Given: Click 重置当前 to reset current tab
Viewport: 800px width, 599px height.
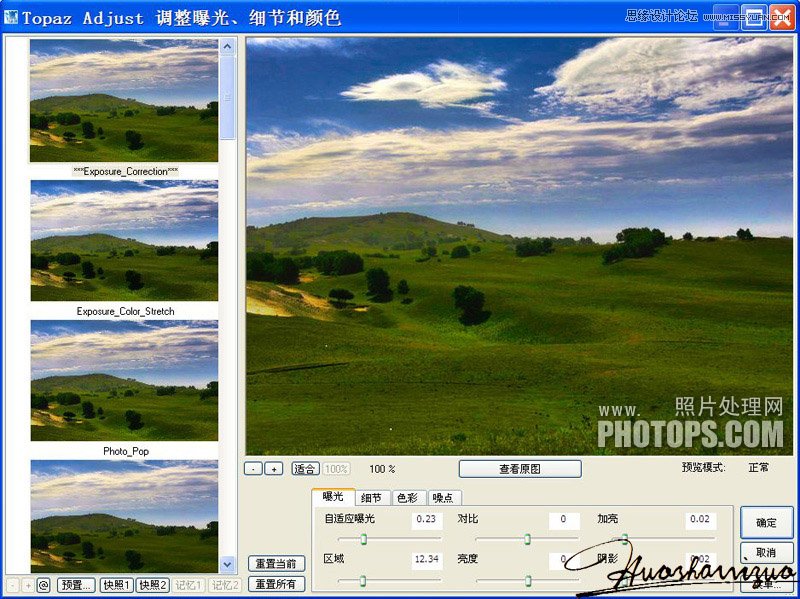Looking at the screenshot, I should pos(276,563).
